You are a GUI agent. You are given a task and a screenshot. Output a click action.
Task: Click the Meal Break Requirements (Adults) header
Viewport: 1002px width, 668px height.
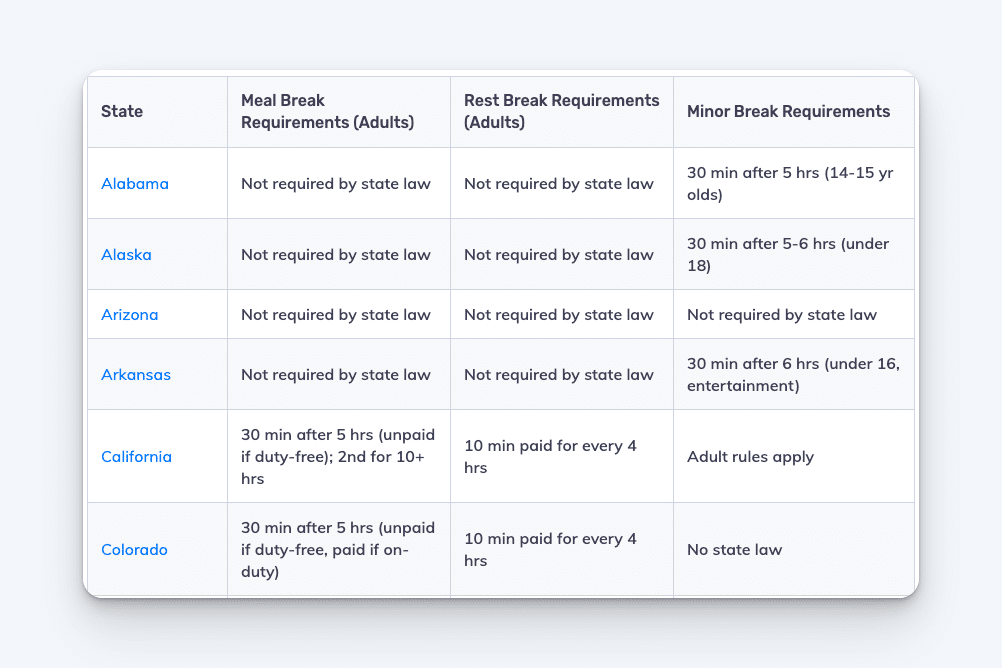327,111
